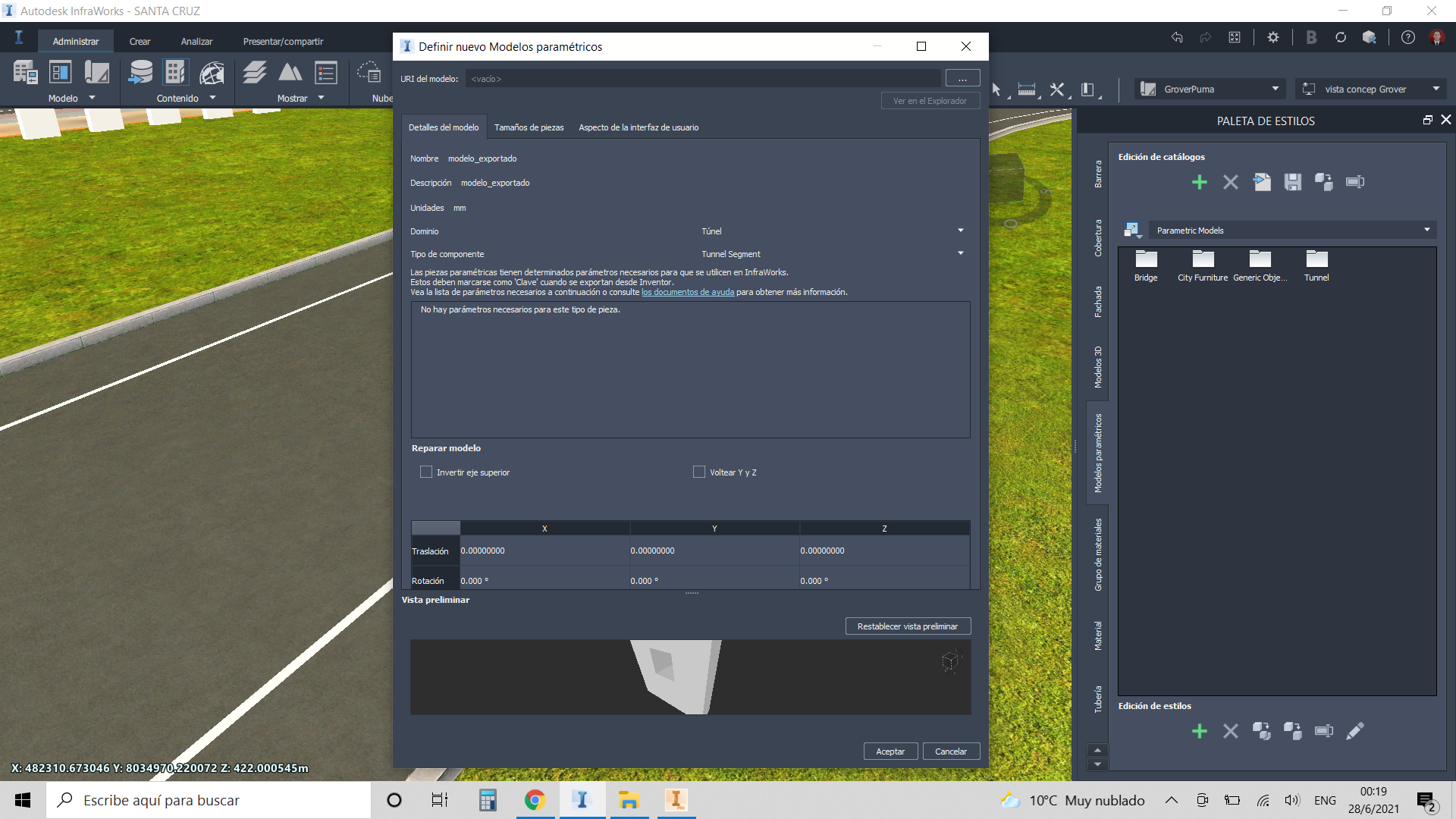Open the Generic Objects folder

tap(1260, 266)
